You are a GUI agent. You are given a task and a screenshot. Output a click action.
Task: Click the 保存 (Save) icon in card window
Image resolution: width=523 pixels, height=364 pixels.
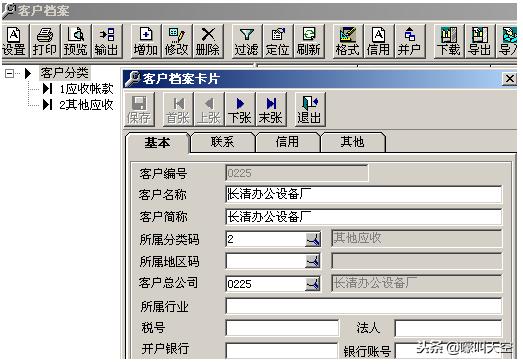click(x=139, y=109)
